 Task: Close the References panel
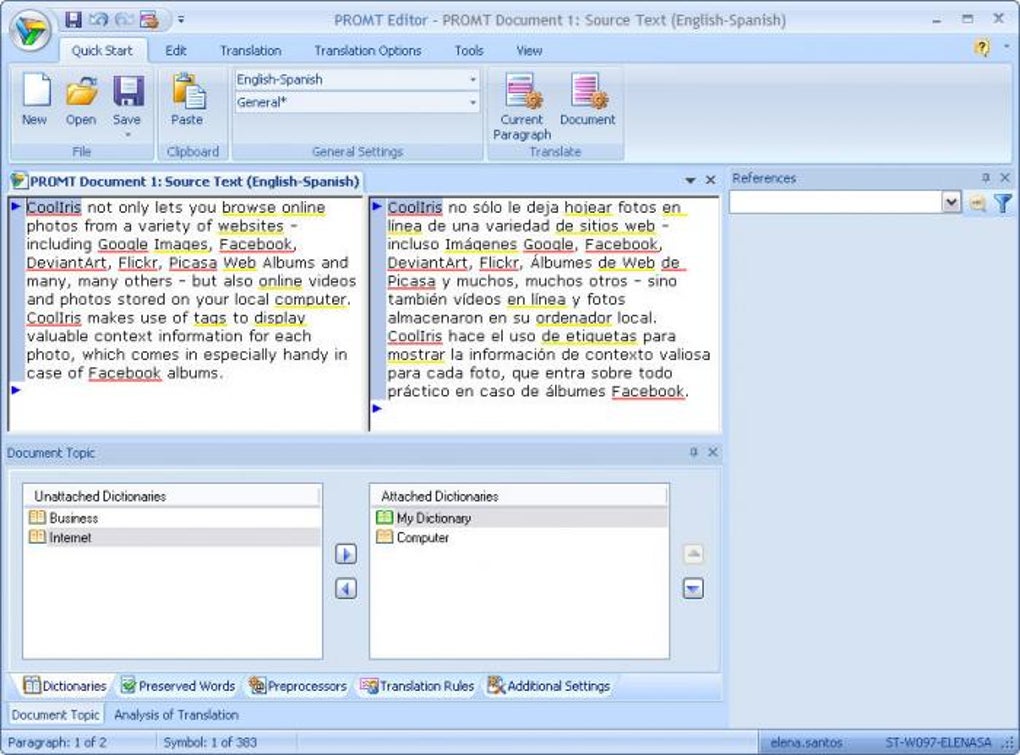tap(1005, 178)
